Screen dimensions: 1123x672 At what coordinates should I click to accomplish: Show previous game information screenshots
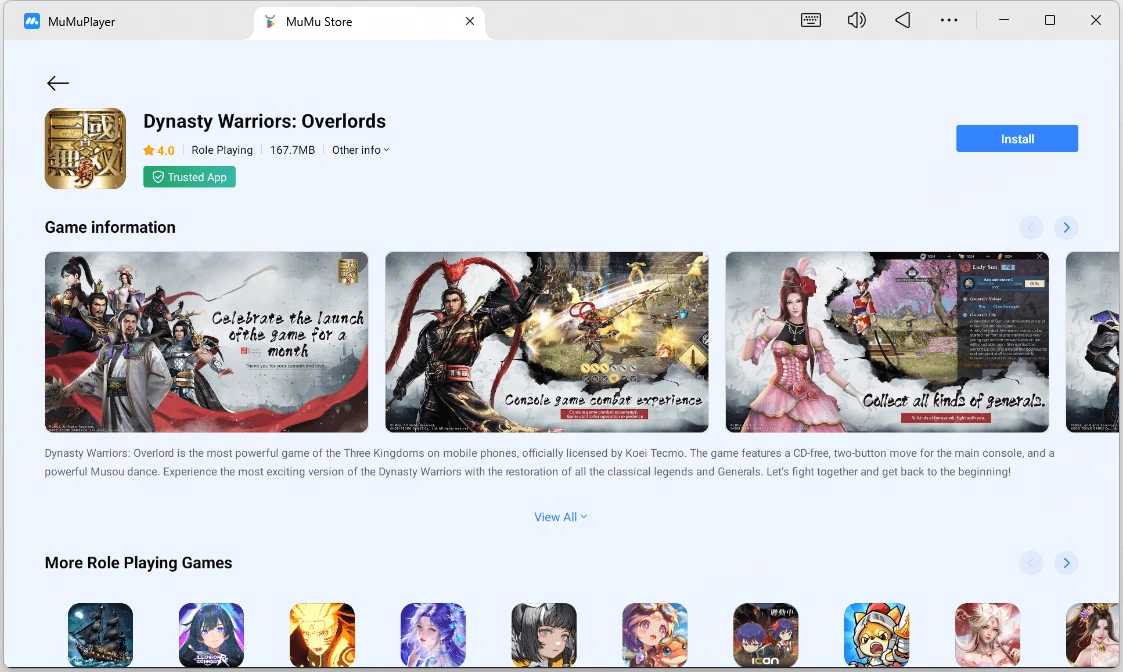[1031, 228]
